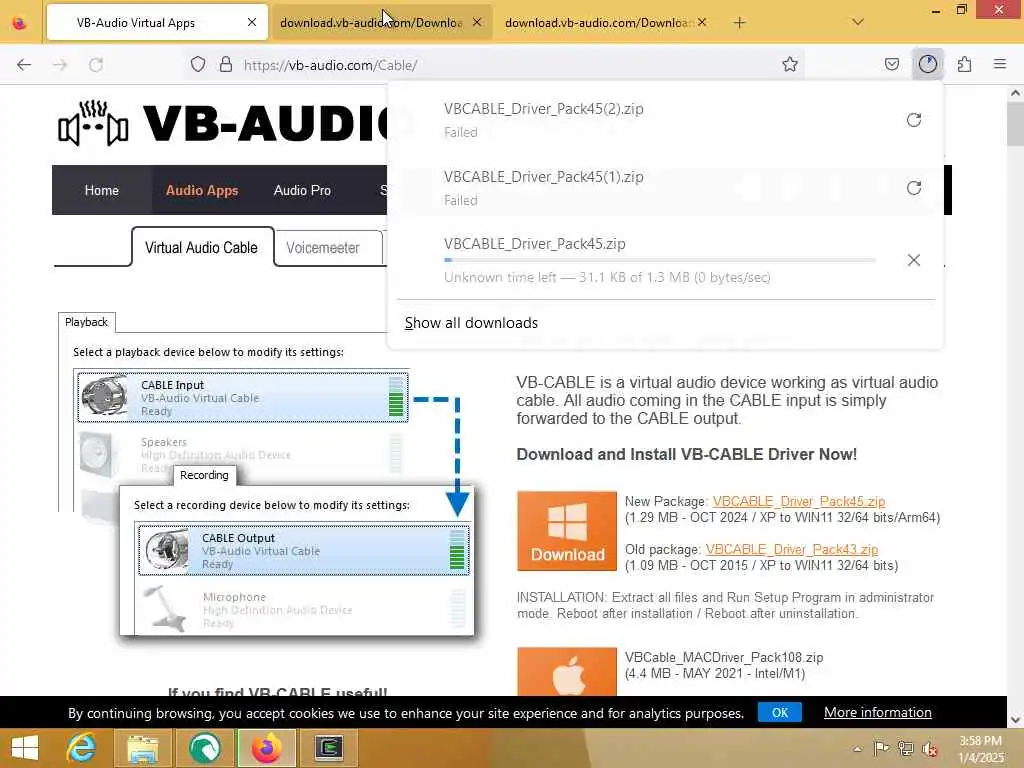This screenshot has height=768, width=1024.
Task: Open the terminal-style app in taskbar
Action: click(x=328, y=748)
